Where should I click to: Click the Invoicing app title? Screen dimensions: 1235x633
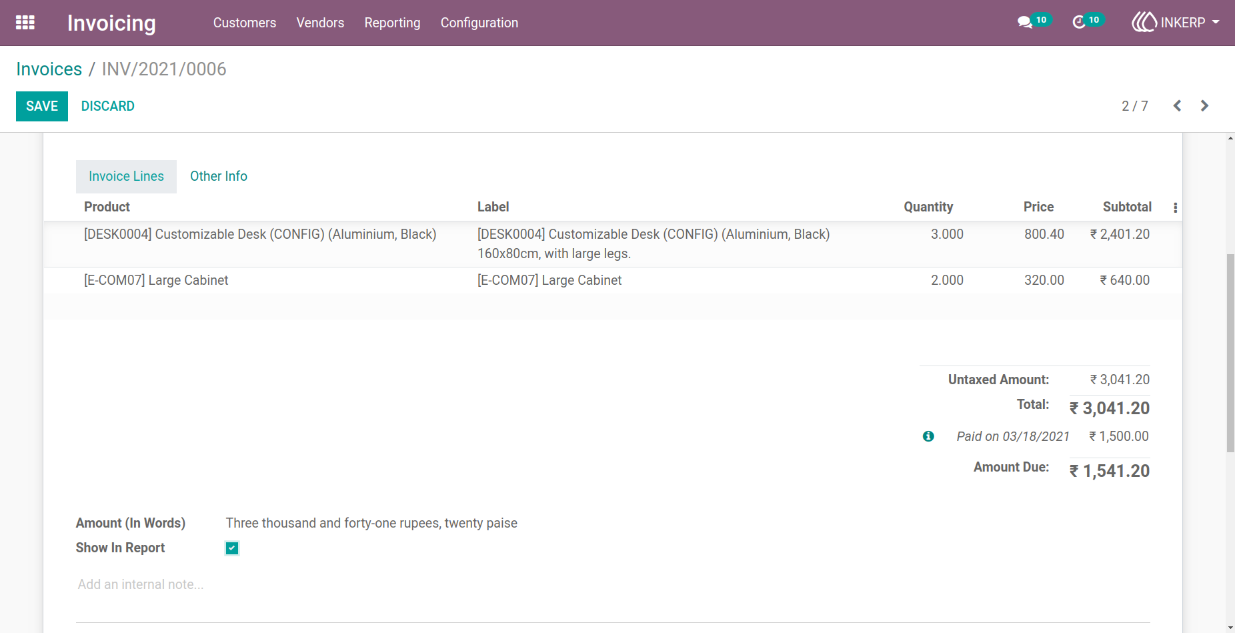coord(112,22)
